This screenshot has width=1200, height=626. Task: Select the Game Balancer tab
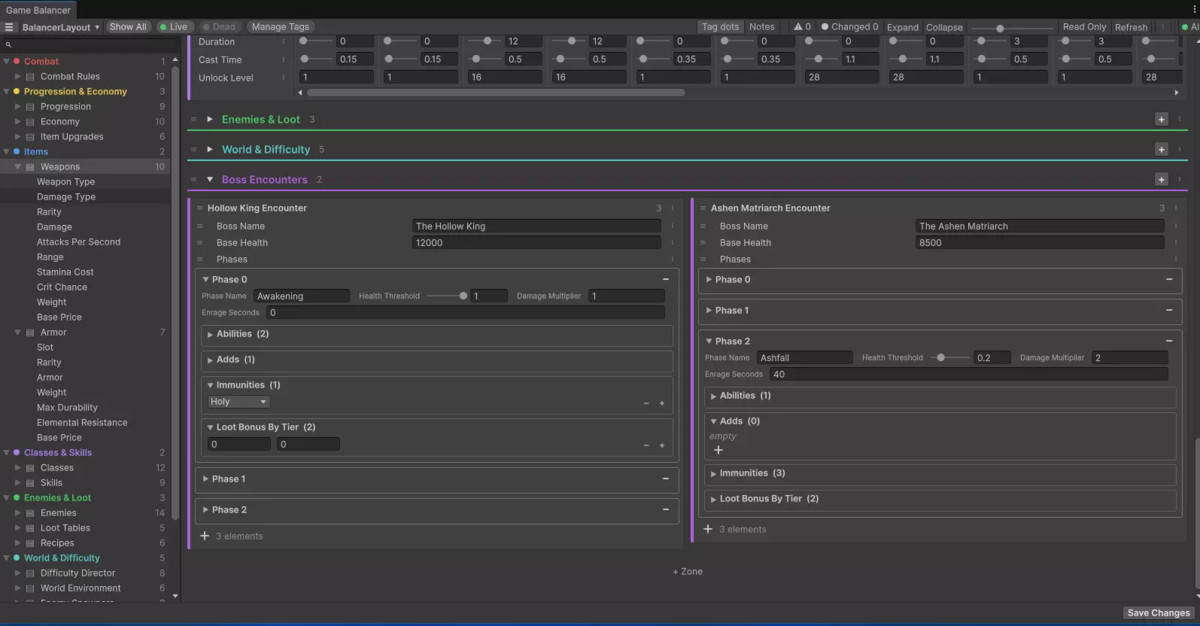tap(38, 9)
